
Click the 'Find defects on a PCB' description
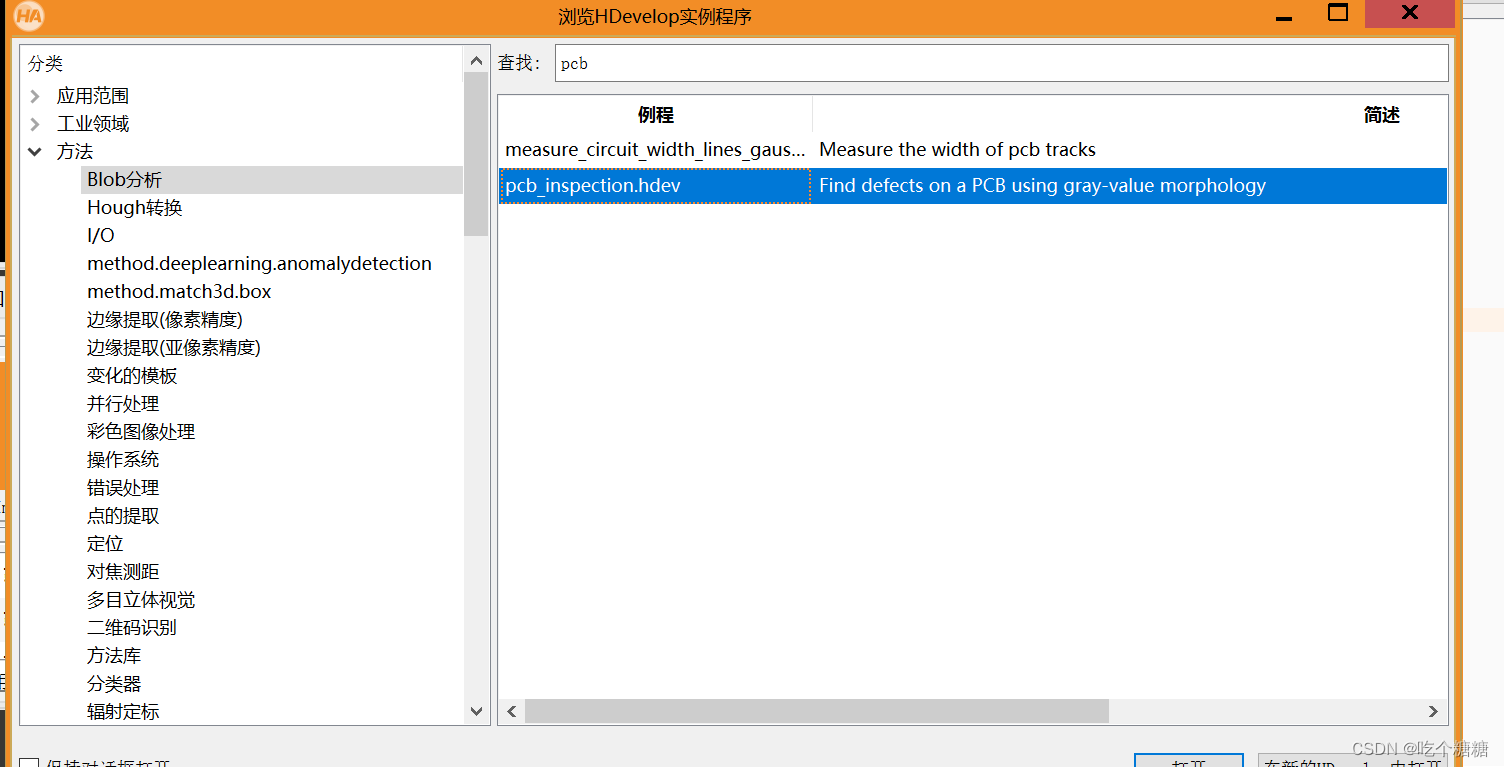coord(1042,186)
